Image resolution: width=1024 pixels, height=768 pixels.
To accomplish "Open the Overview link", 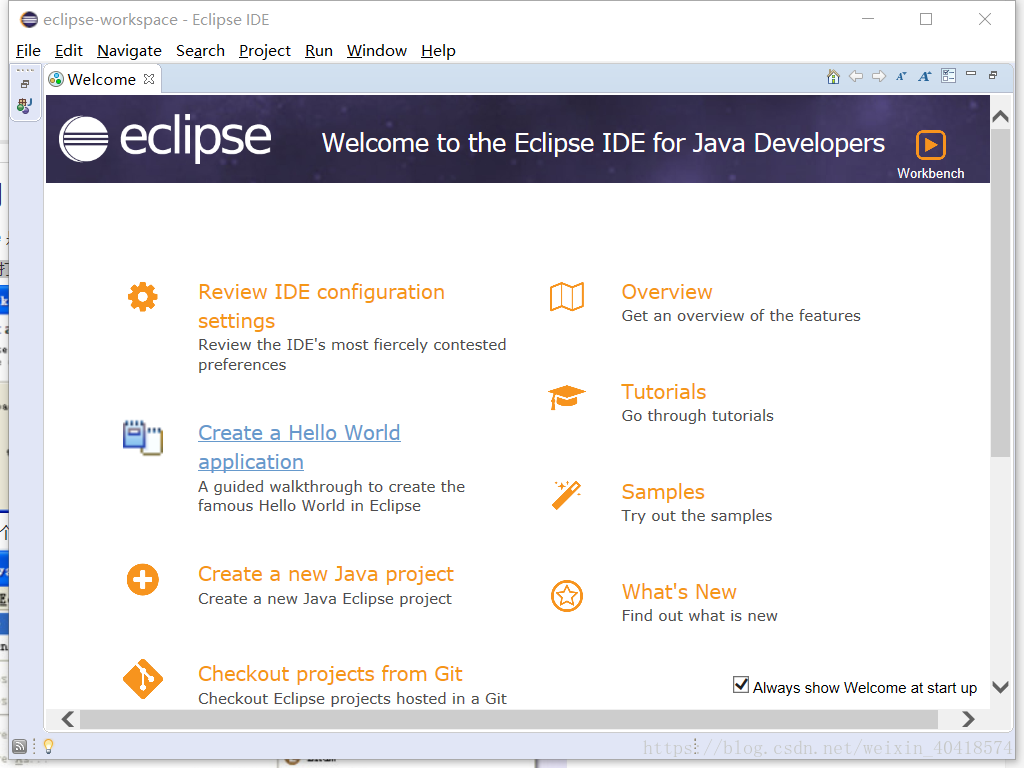I will tap(667, 292).
